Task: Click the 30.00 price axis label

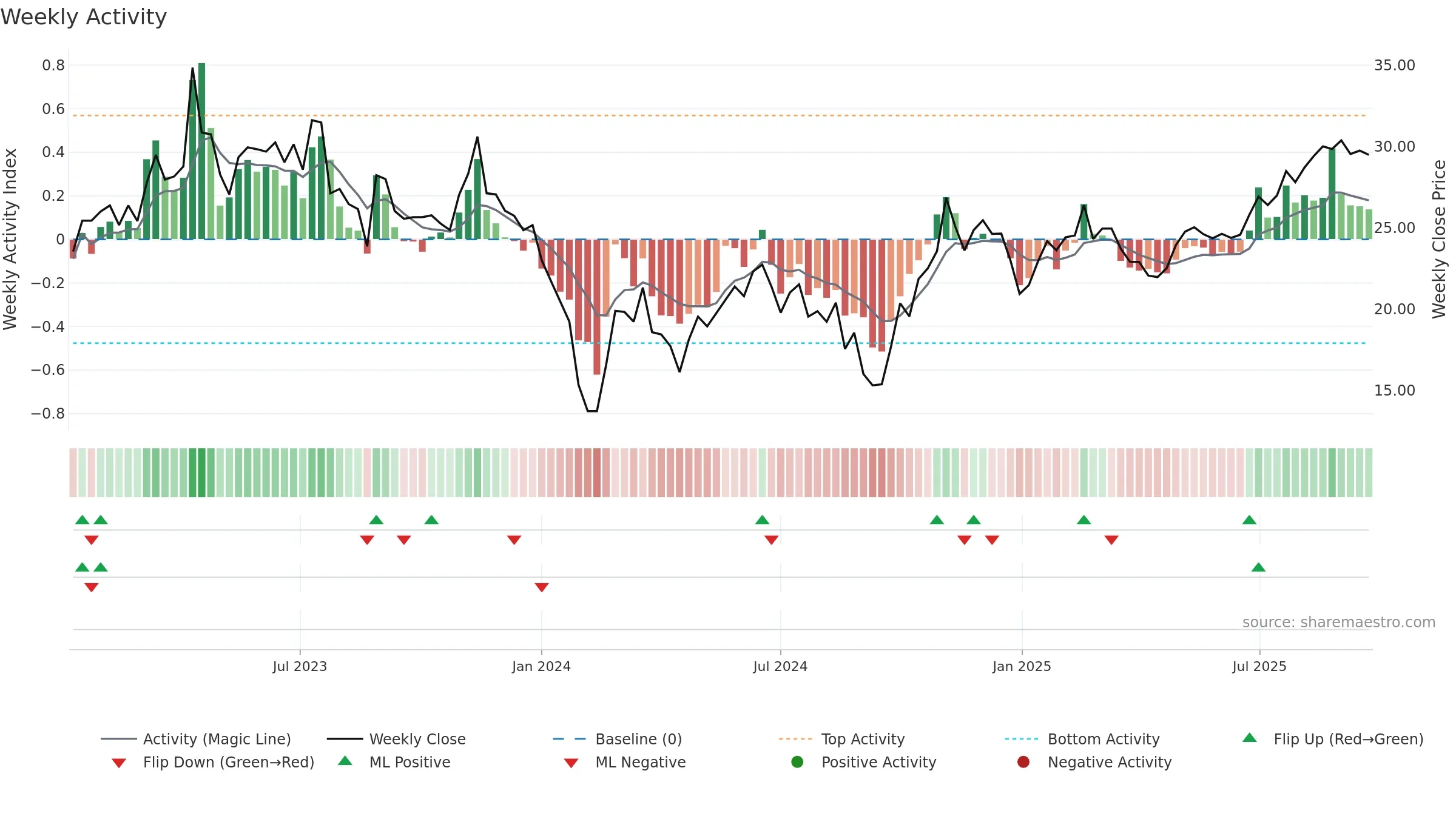Action: coord(1395,147)
